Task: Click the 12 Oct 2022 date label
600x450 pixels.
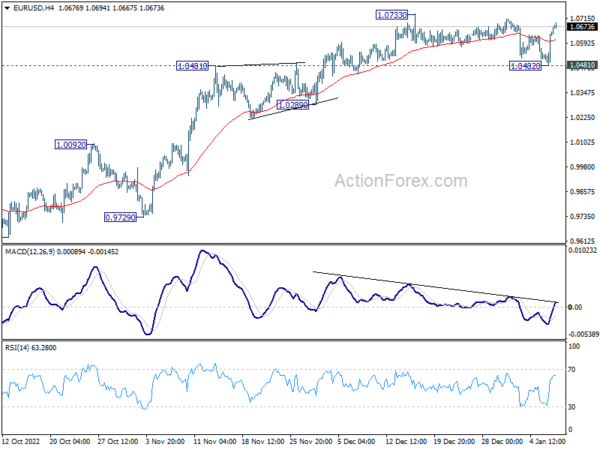Action: [x=21, y=441]
